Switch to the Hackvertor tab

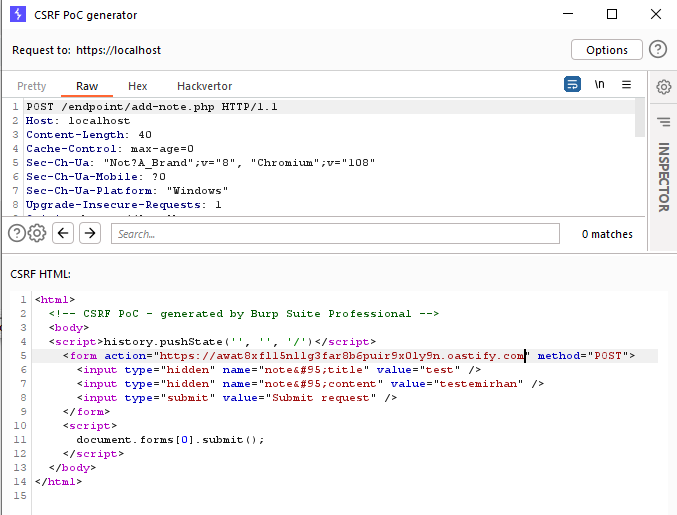[205, 86]
